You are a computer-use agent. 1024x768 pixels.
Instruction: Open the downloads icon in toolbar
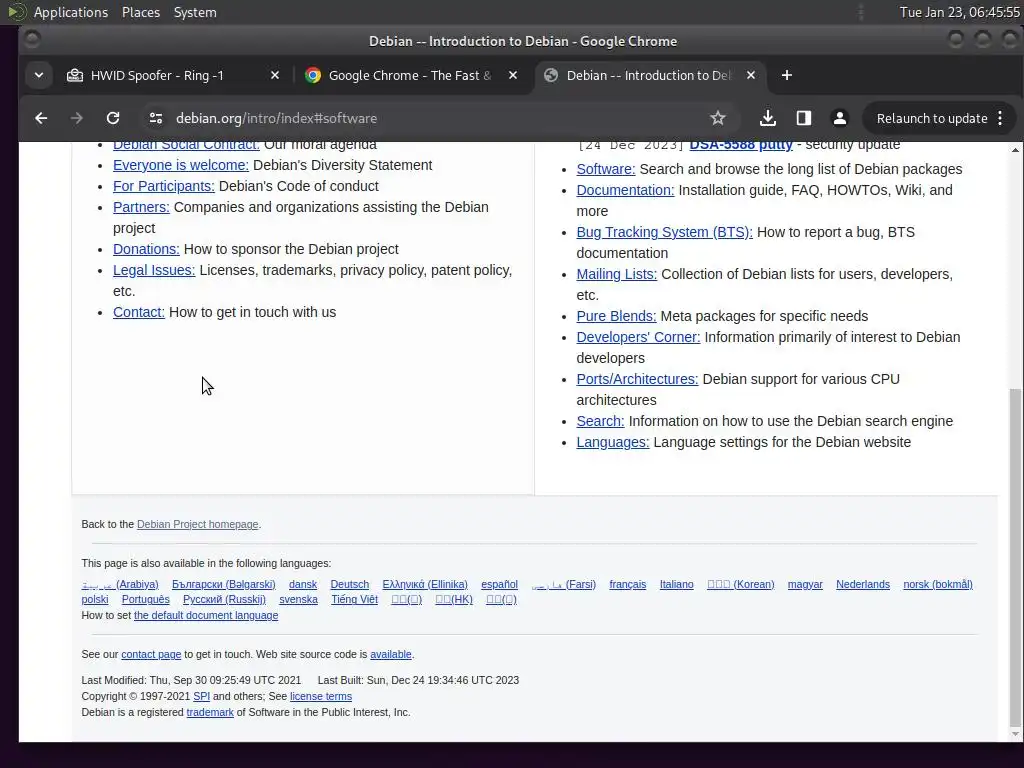768,118
